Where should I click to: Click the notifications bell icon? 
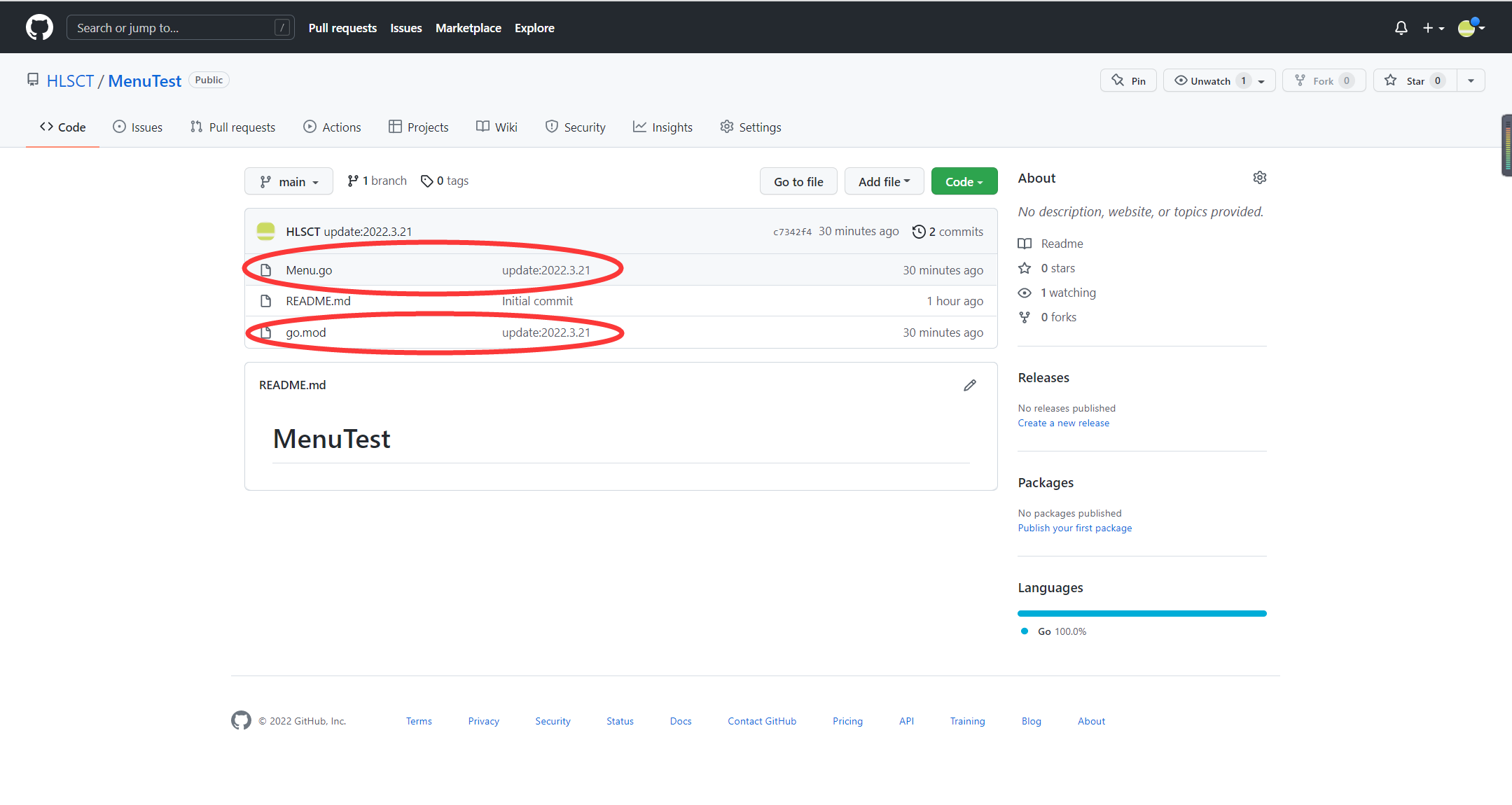pos(1401,28)
